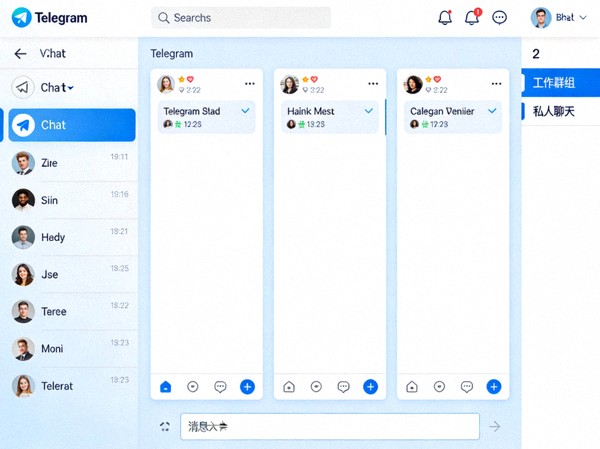This screenshot has width=600, height=449.
Task: Select the Telegram Stad item
Action: (207, 117)
